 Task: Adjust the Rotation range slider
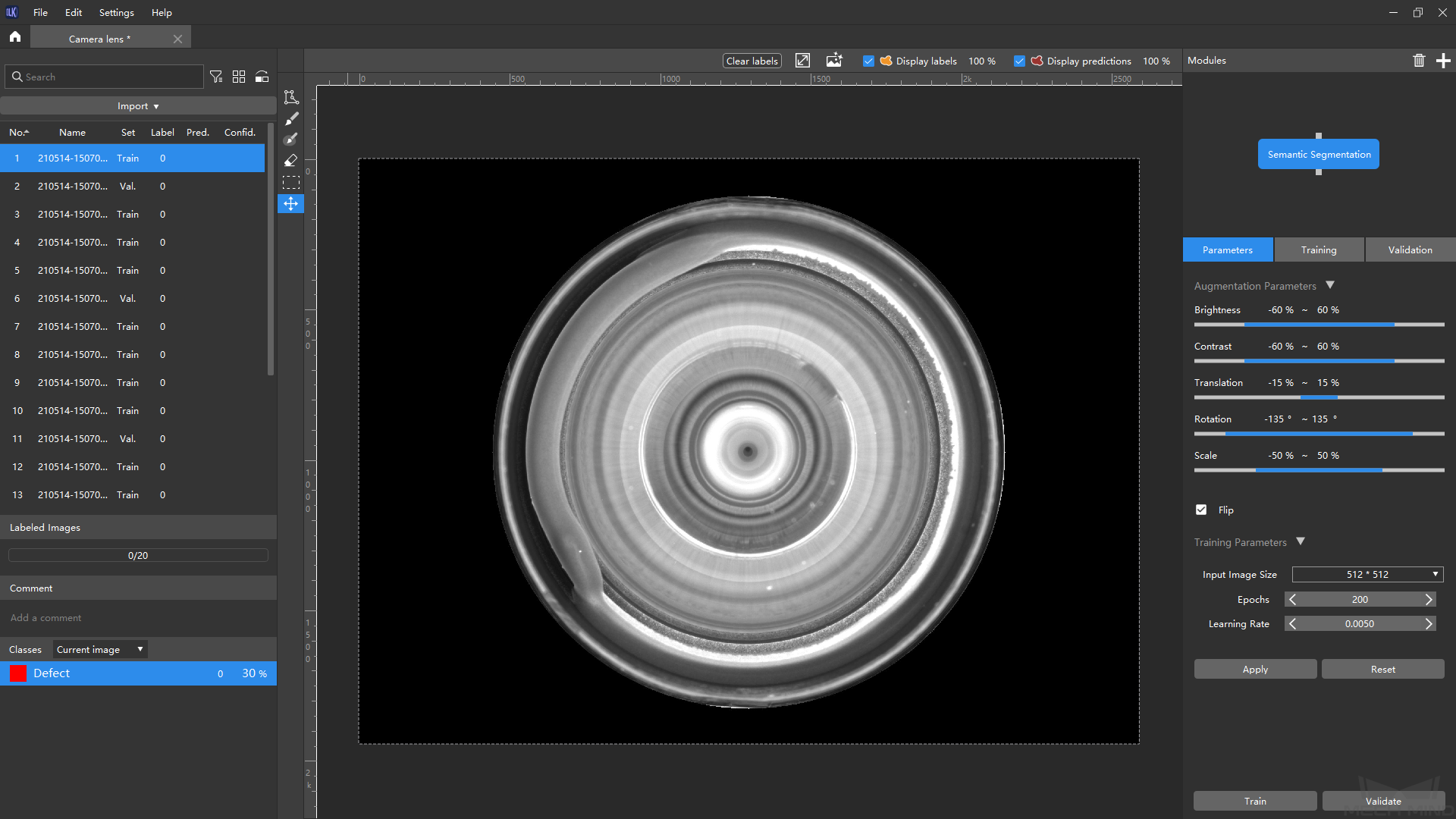pos(1319,434)
